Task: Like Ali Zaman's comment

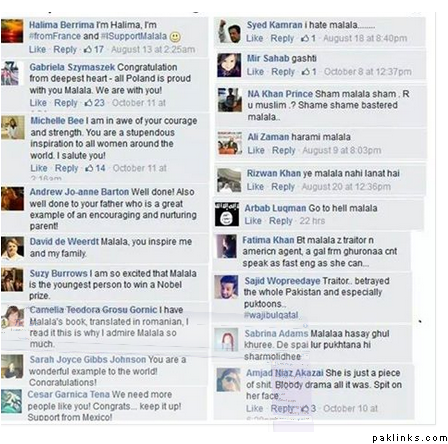Action: tap(256, 150)
